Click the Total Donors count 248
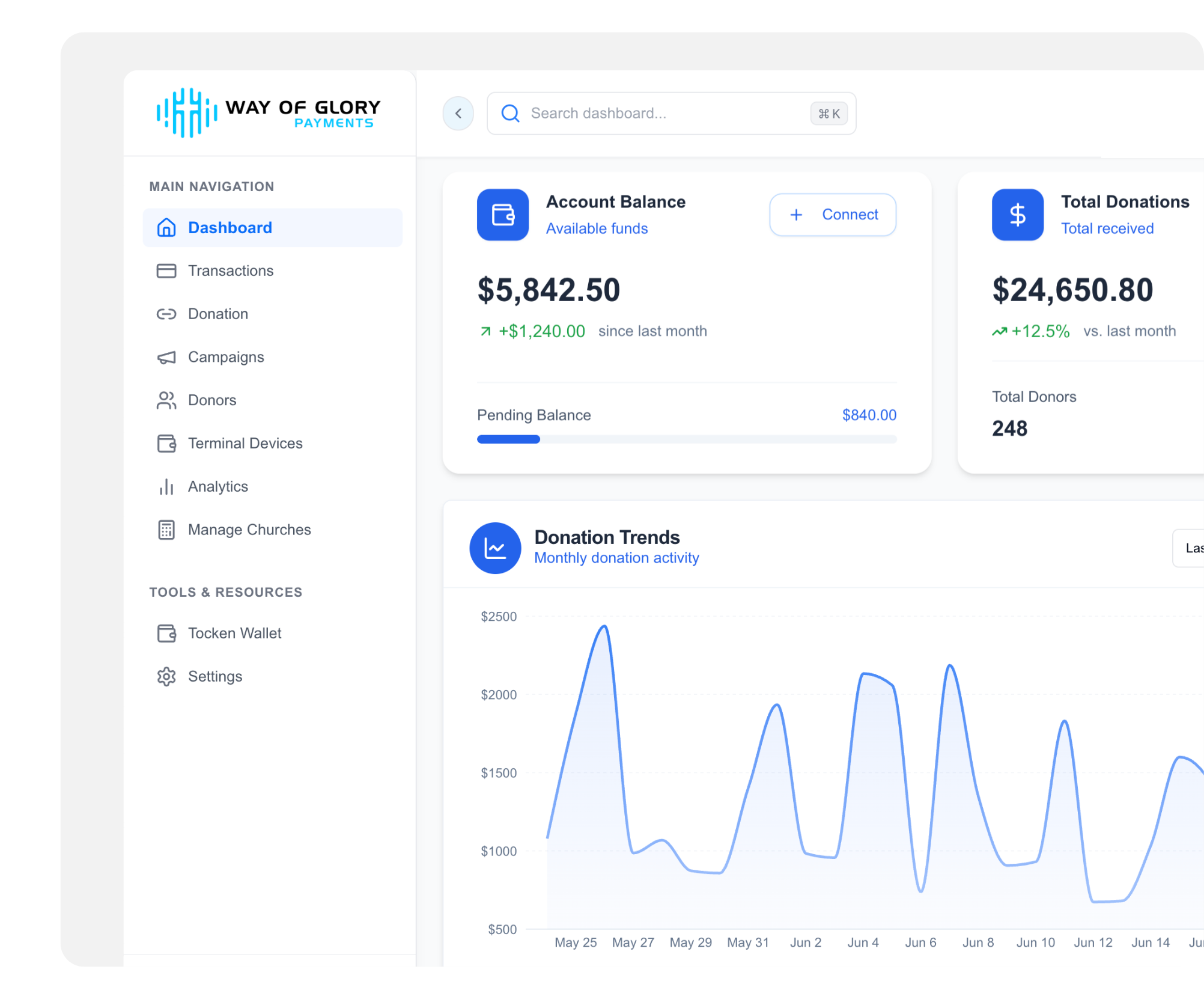The width and height of the screenshot is (1204, 999). (x=1009, y=428)
